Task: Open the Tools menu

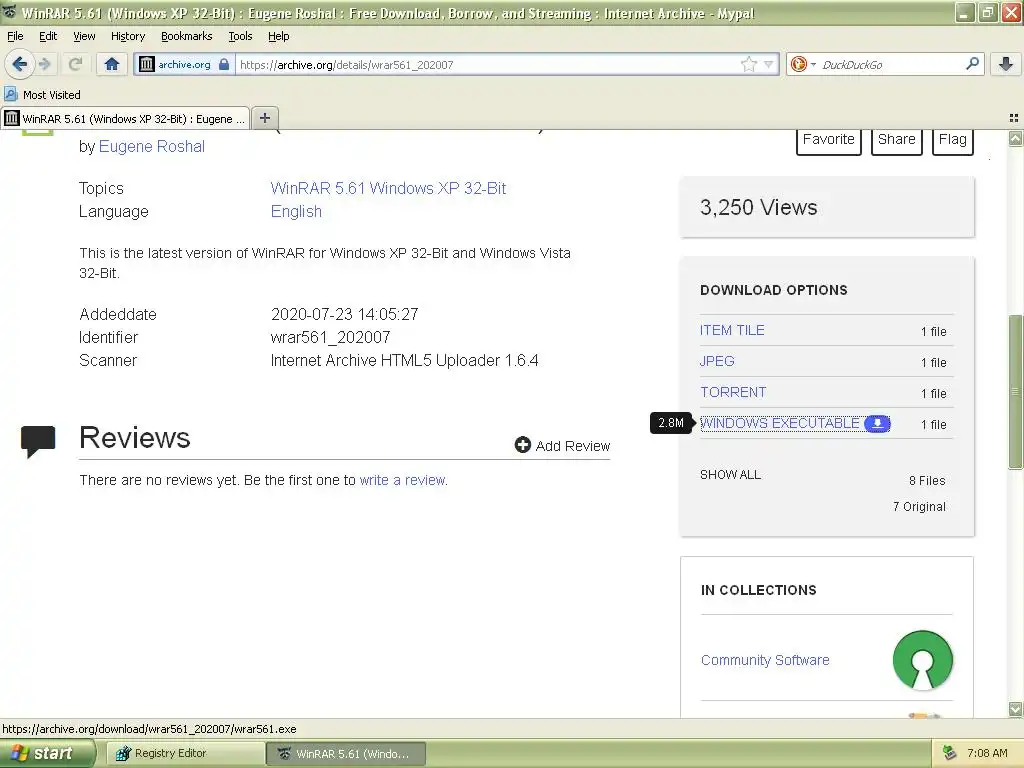Action: (240, 36)
